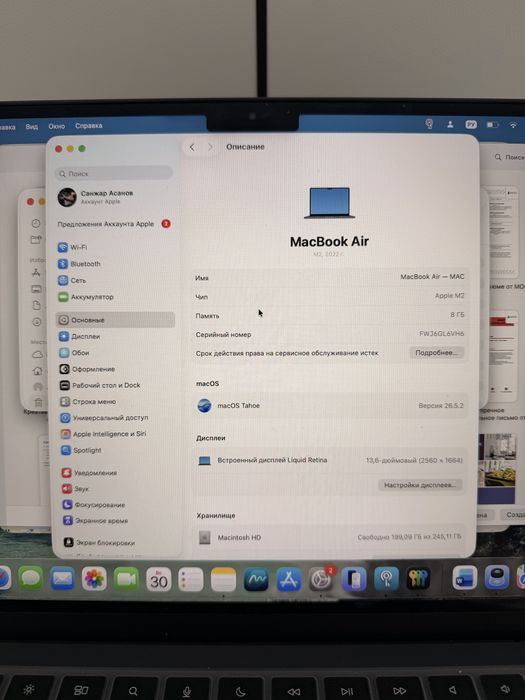The width and height of the screenshot is (525, 700).
Task: Click the Встроенный дисплей Liquid Retina row
Action: tap(329, 460)
